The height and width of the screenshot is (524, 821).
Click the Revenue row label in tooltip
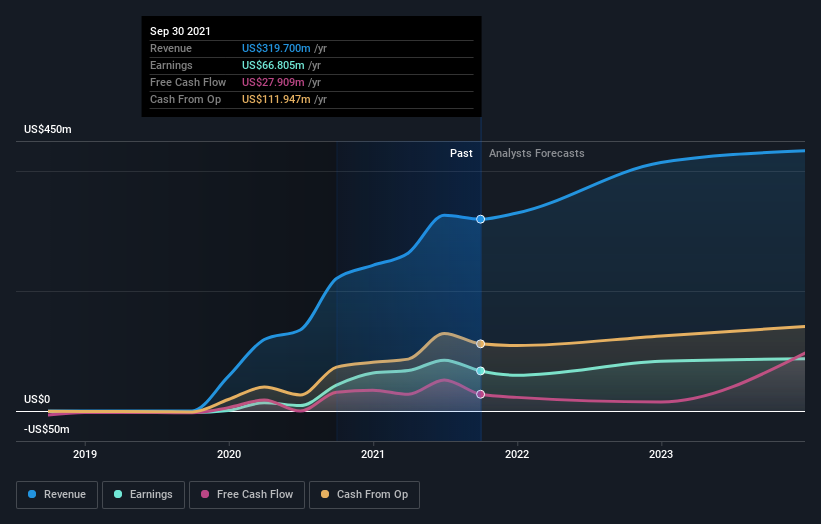point(171,48)
